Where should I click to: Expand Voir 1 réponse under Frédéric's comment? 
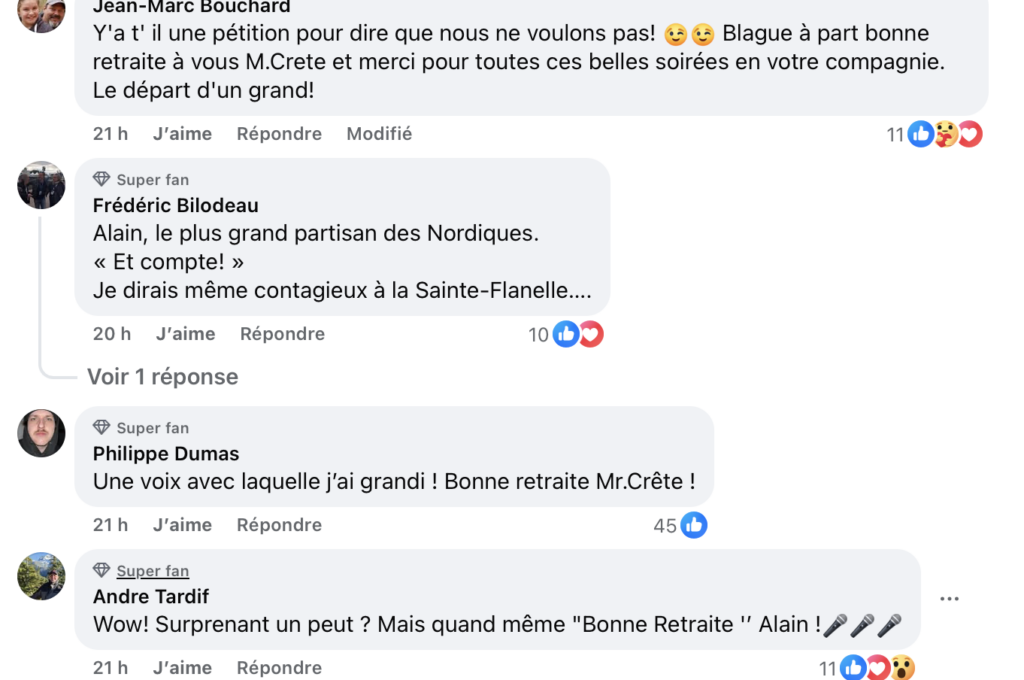coord(162,377)
